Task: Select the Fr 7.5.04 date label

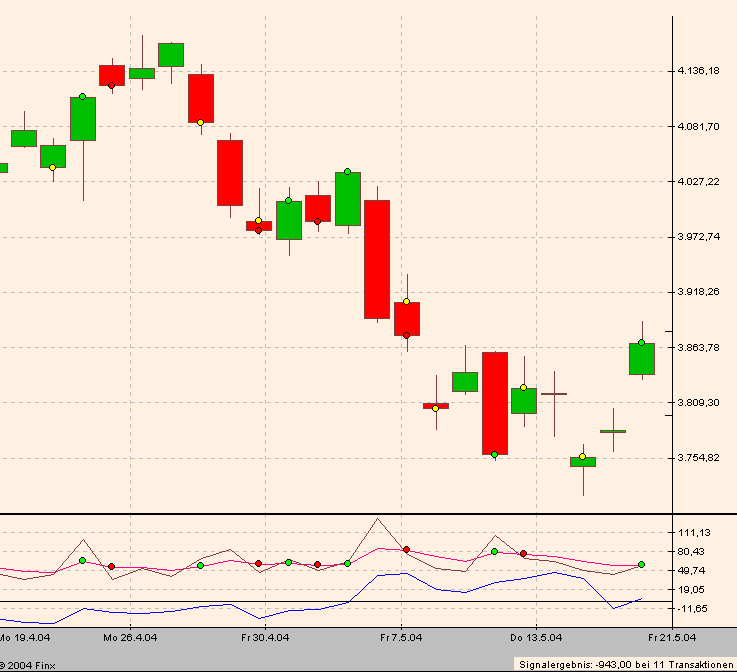Action: (x=401, y=638)
